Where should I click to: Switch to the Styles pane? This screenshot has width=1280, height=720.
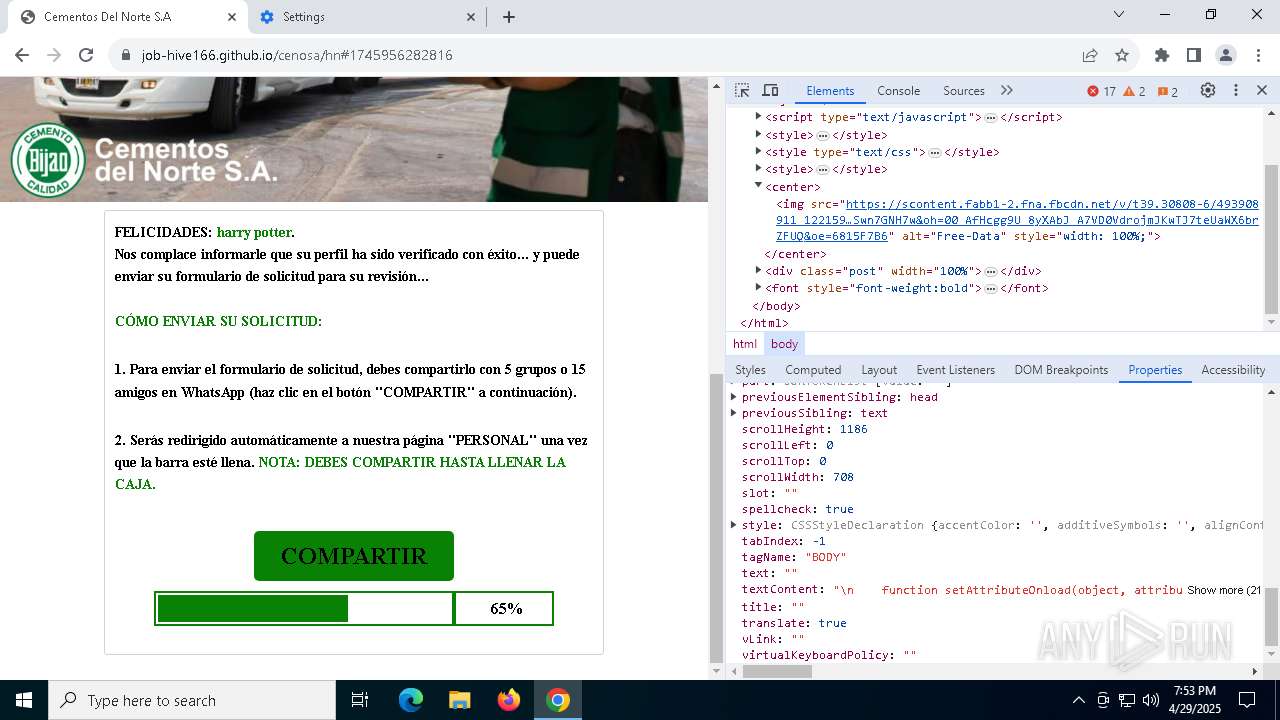(x=750, y=370)
